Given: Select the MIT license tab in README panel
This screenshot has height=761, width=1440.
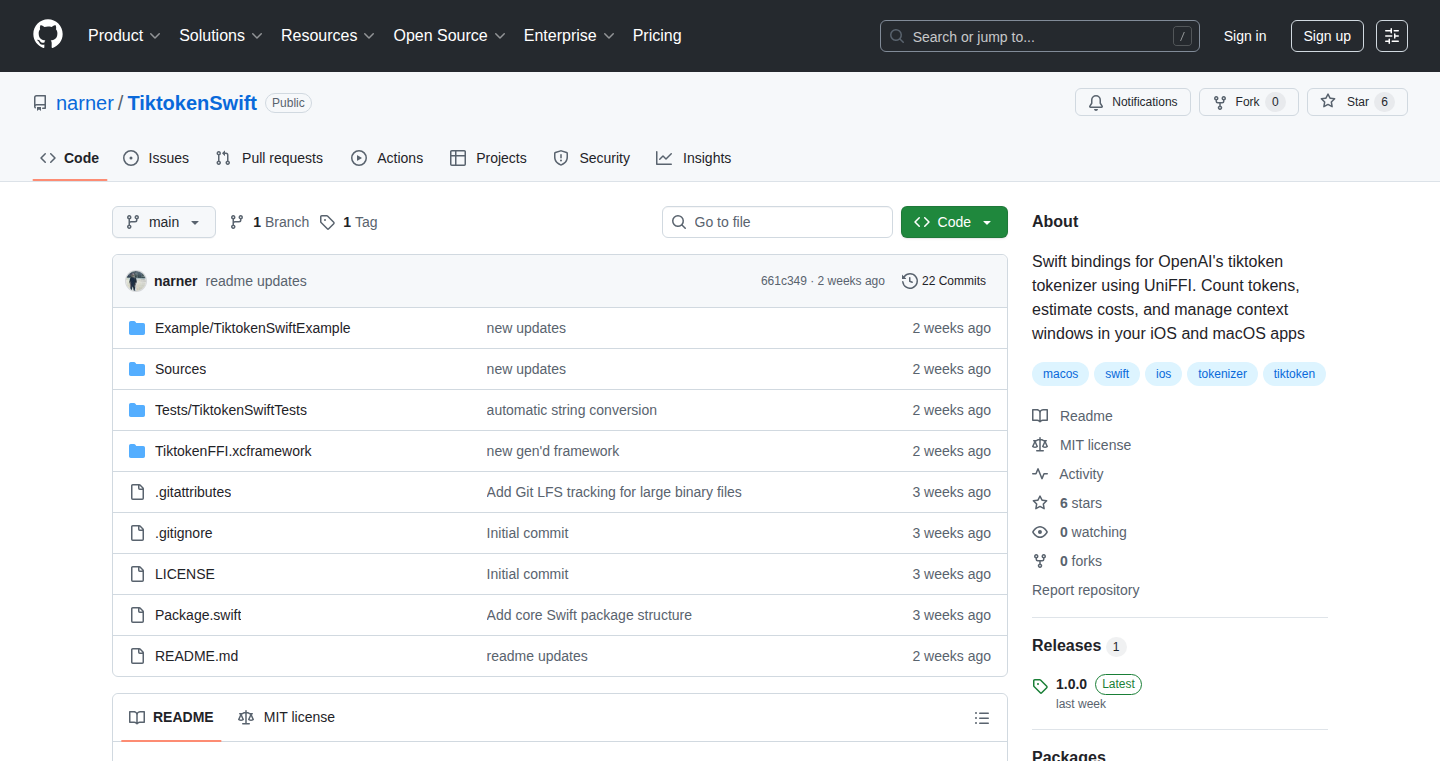Looking at the screenshot, I should [287, 717].
